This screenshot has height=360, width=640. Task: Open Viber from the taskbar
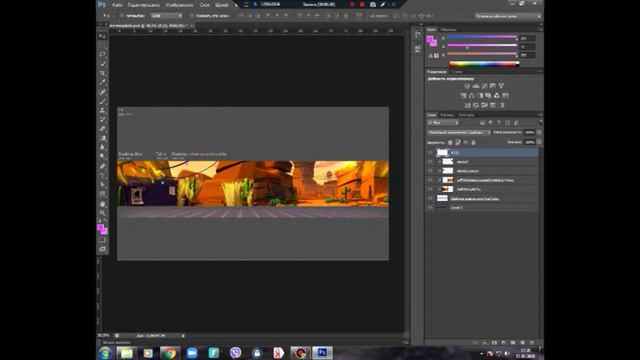coord(235,353)
